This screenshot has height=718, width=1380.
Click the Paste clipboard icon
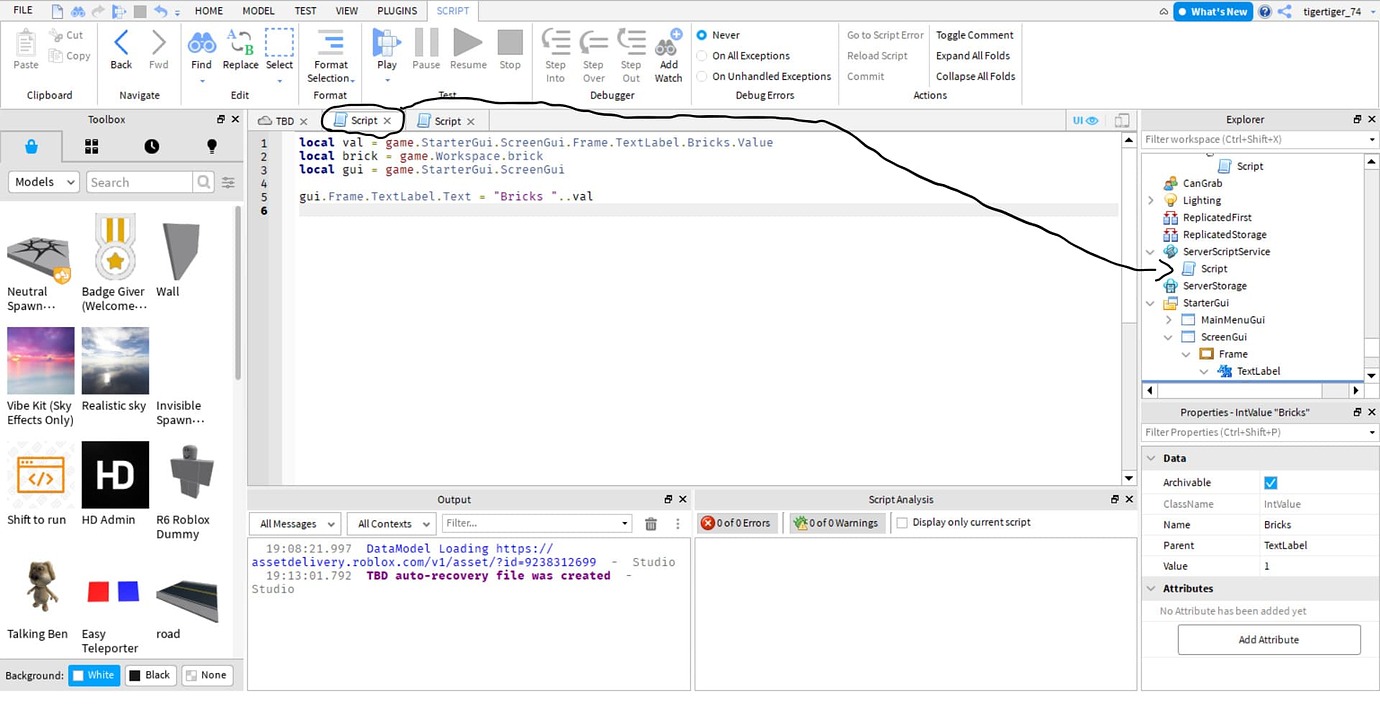[x=26, y=42]
